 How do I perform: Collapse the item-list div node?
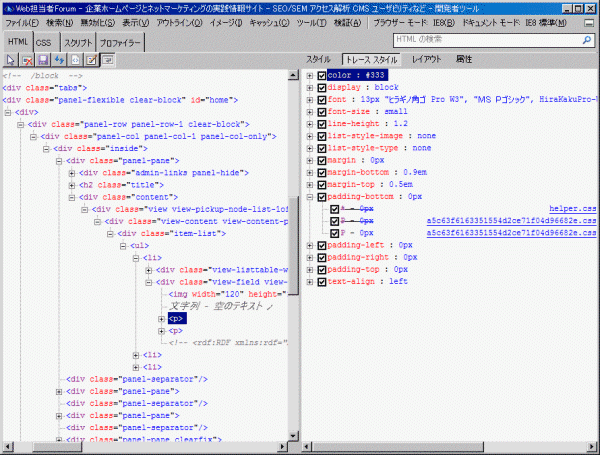[x=110, y=234]
